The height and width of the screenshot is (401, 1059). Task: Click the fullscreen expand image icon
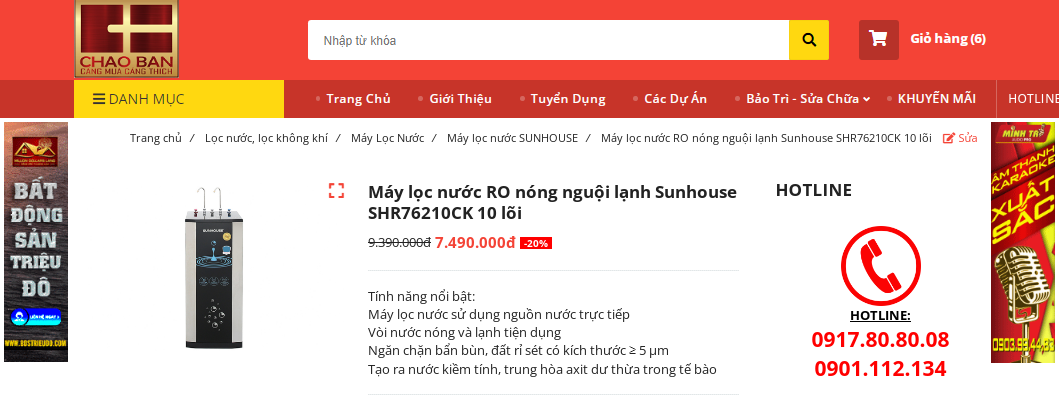click(x=336, y=190)
